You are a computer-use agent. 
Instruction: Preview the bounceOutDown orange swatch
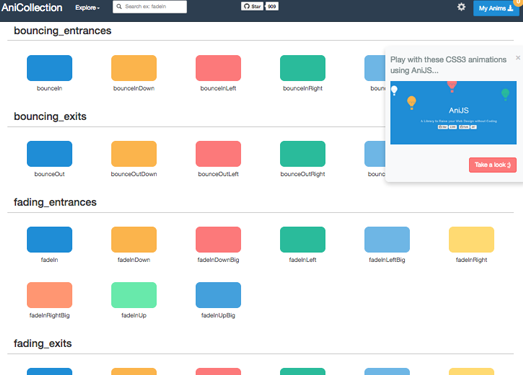point(134,154)
